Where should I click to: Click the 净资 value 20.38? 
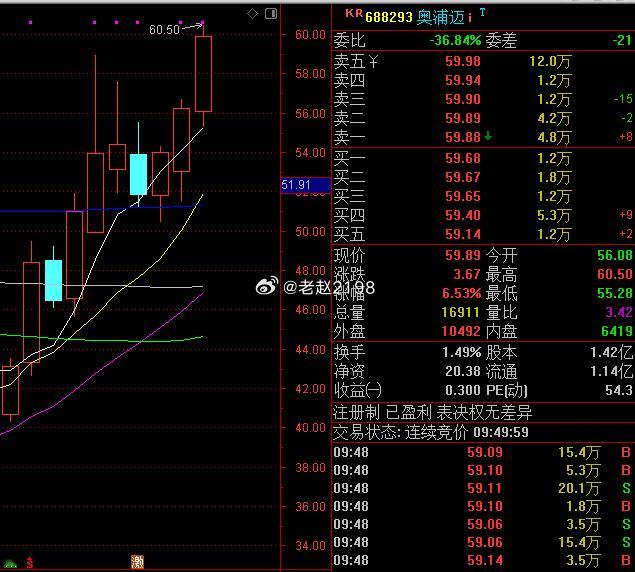[x=462, y=371]
